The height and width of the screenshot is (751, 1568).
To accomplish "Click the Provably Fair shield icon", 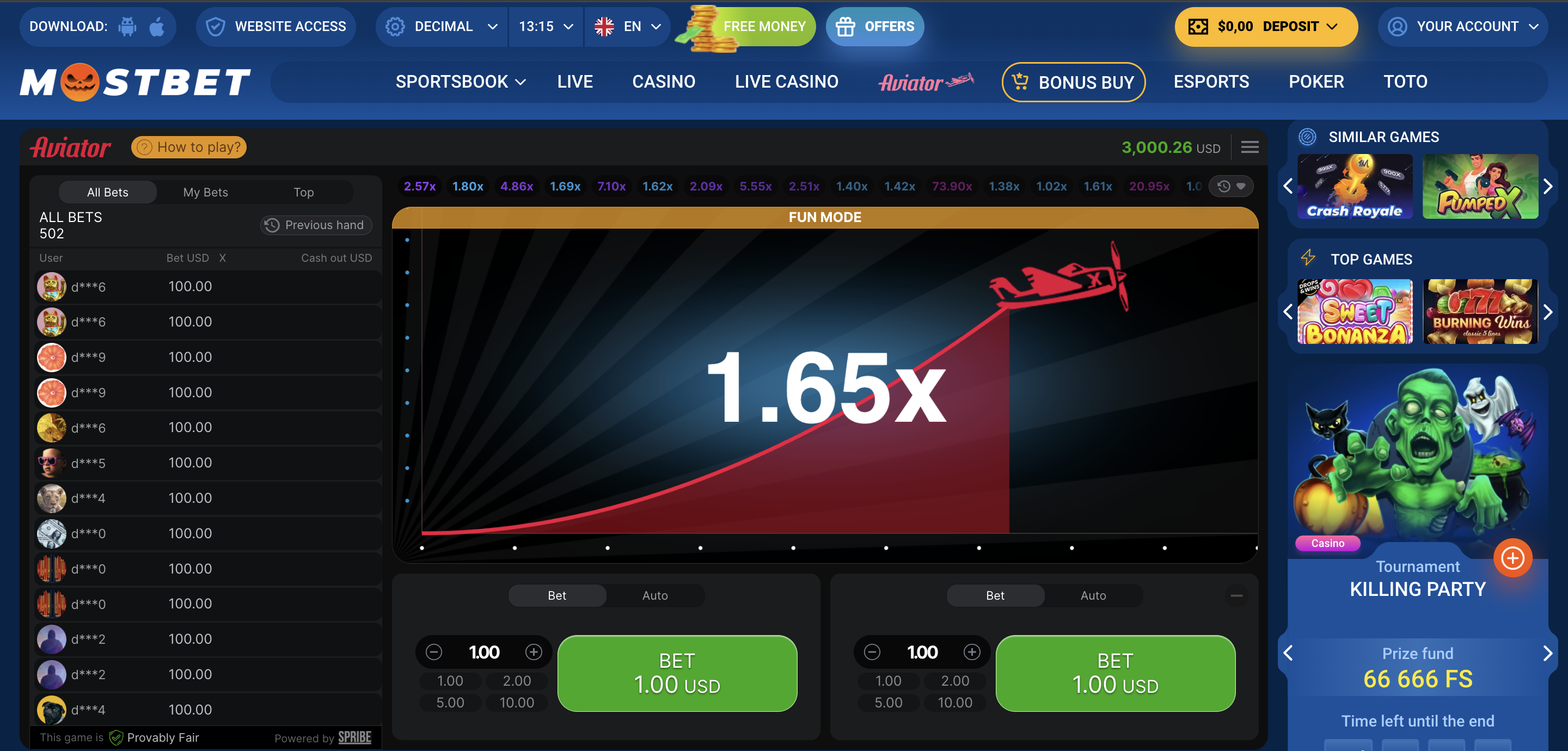I will pyautogui.click(x=115, y=737).
